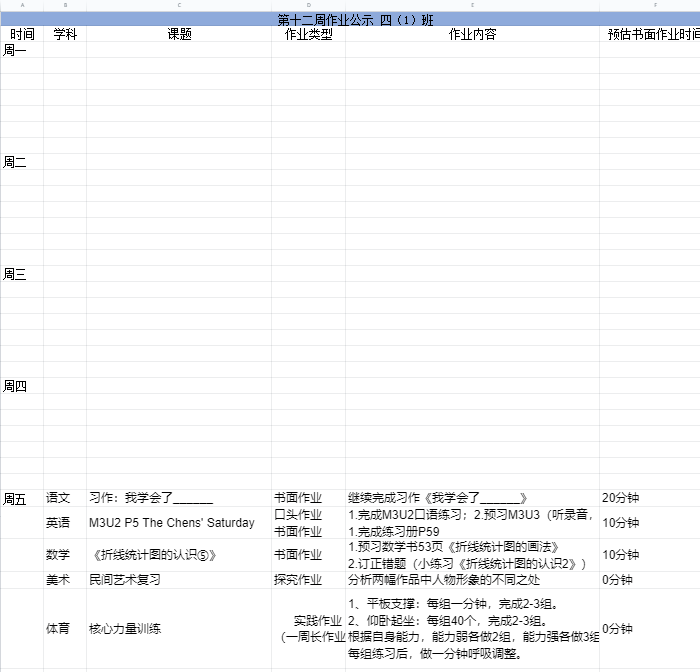Screen dimensions: 700x672
Task: Click the 作业类型 header cell
Action: 308,34
